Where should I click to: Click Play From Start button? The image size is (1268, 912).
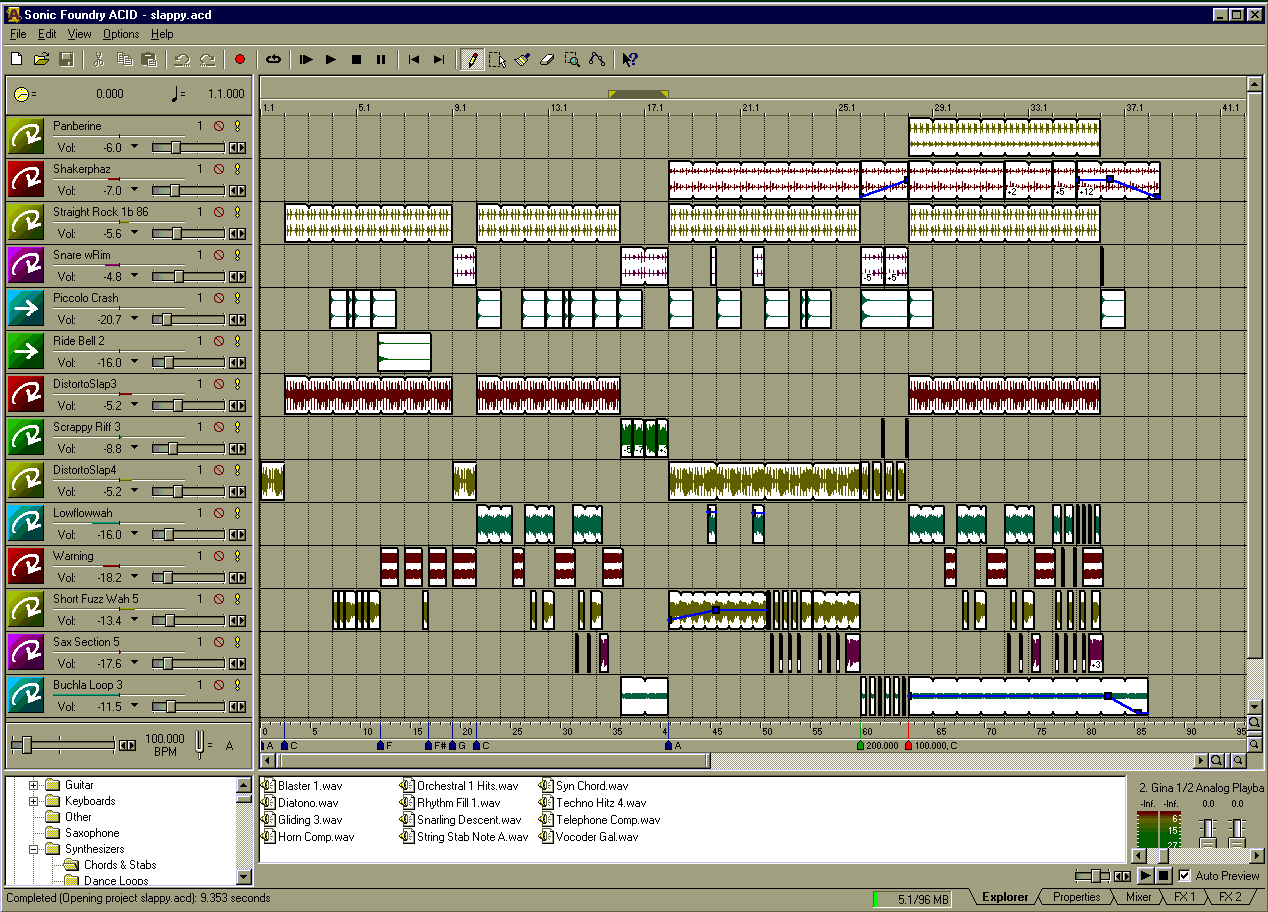pyautogui.click(x=306, y=60)
